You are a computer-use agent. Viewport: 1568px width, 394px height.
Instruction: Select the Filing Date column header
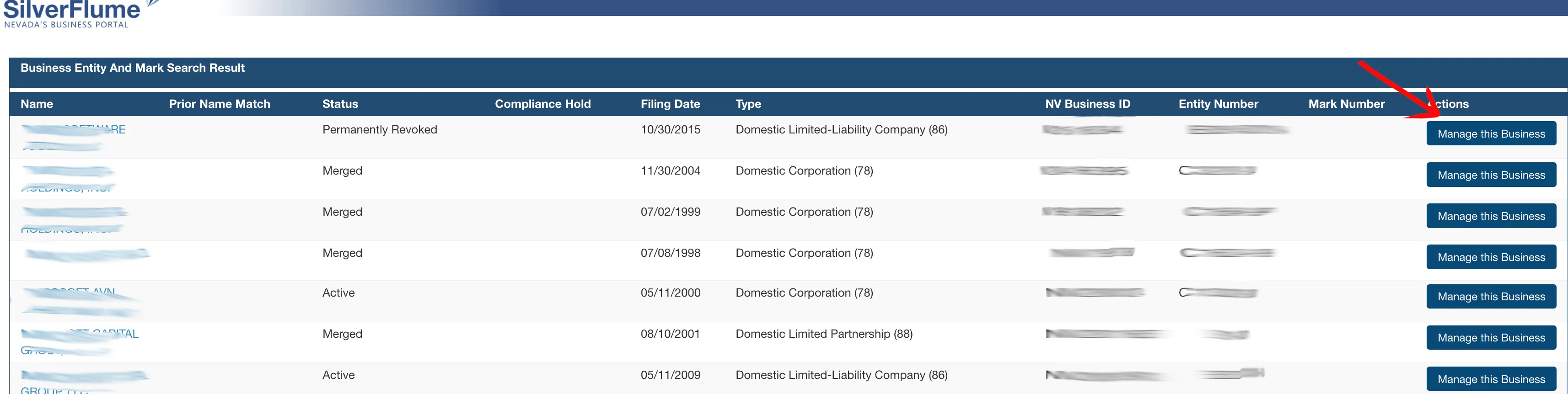tap(670, 104)
